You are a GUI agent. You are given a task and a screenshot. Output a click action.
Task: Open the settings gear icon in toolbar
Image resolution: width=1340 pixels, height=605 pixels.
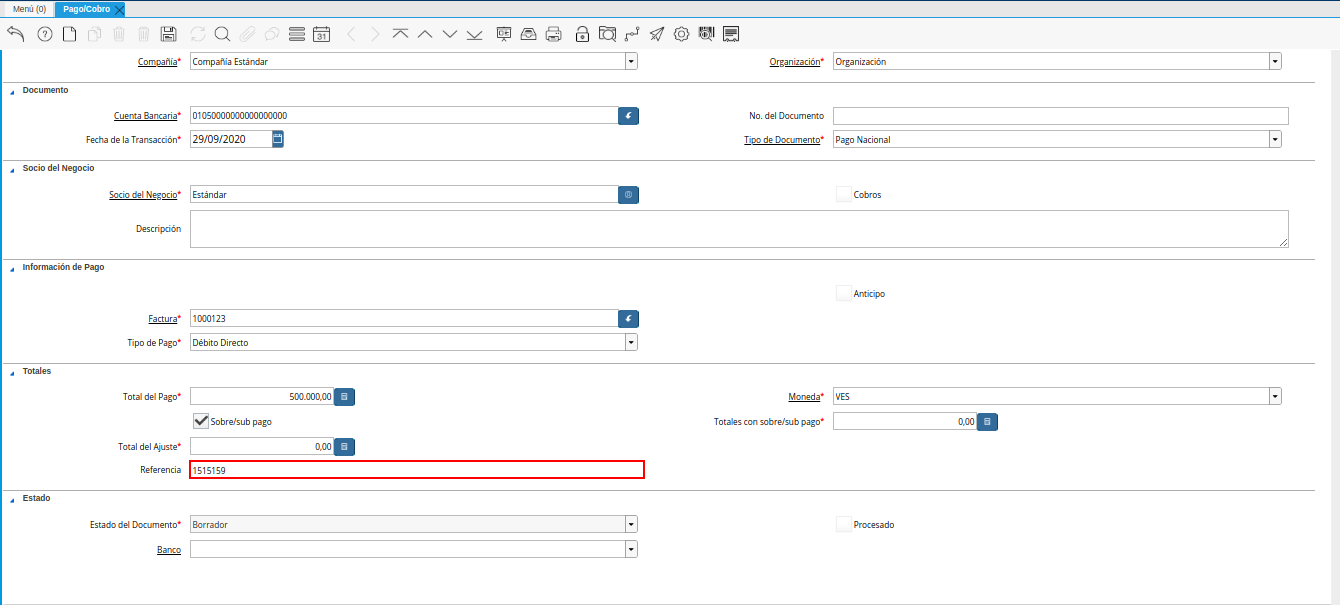point(681,34)
